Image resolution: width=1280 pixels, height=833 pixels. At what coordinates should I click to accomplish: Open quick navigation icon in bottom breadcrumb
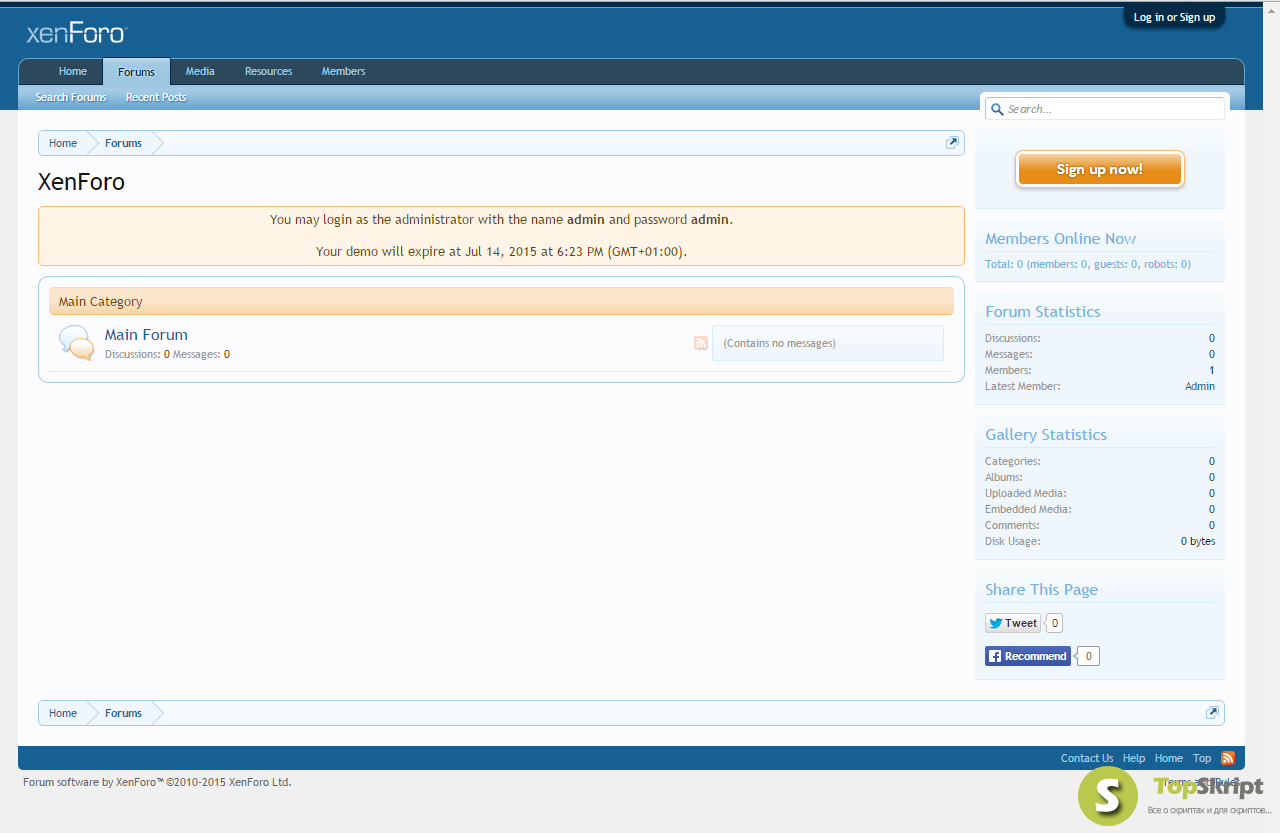(x=1212, y=713)
